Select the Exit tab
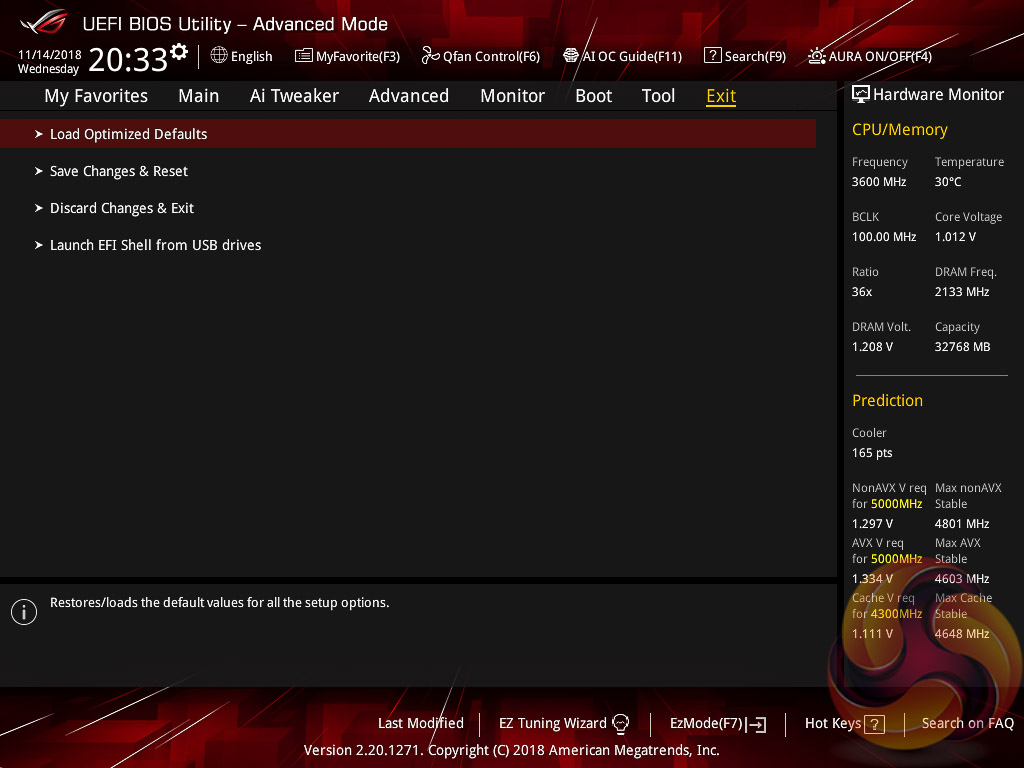1024x768 pixels. tap(721, 96)
